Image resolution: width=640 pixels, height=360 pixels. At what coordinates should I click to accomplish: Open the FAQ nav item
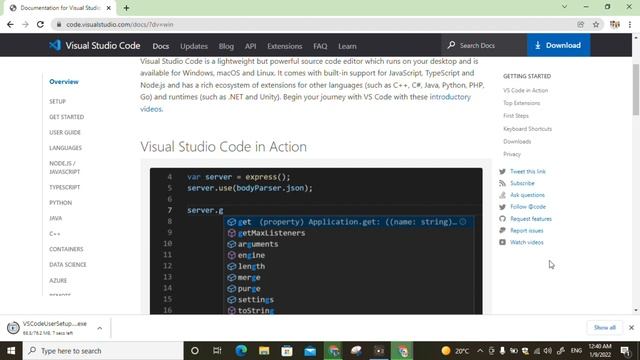click(320, 46)
